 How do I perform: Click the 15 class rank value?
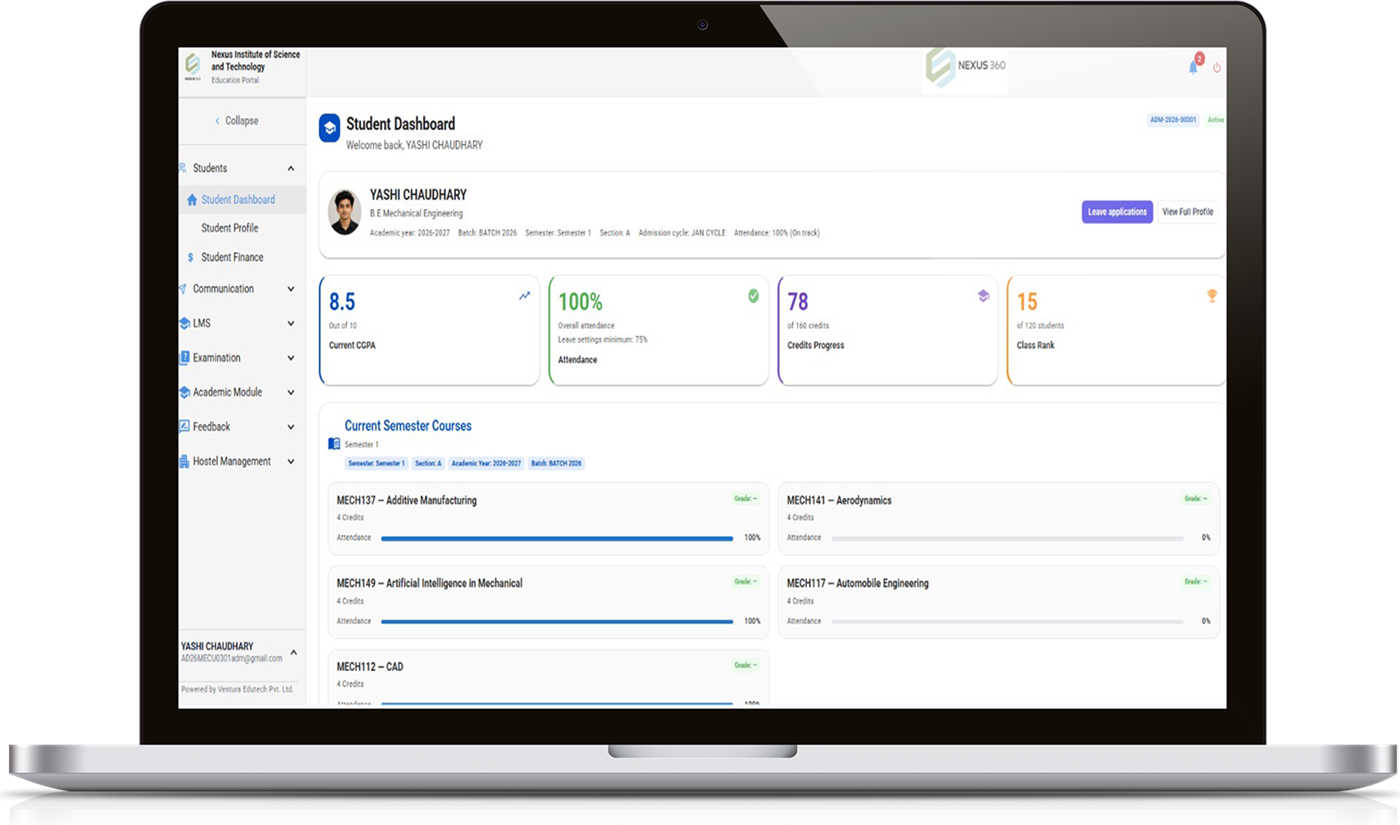coord(1027,302)
